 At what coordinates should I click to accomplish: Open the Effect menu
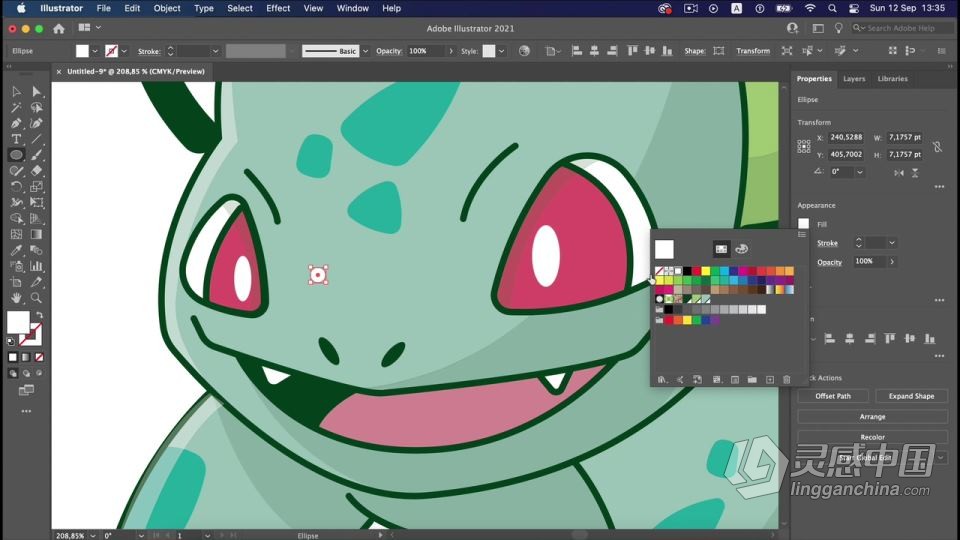(278, 9)
